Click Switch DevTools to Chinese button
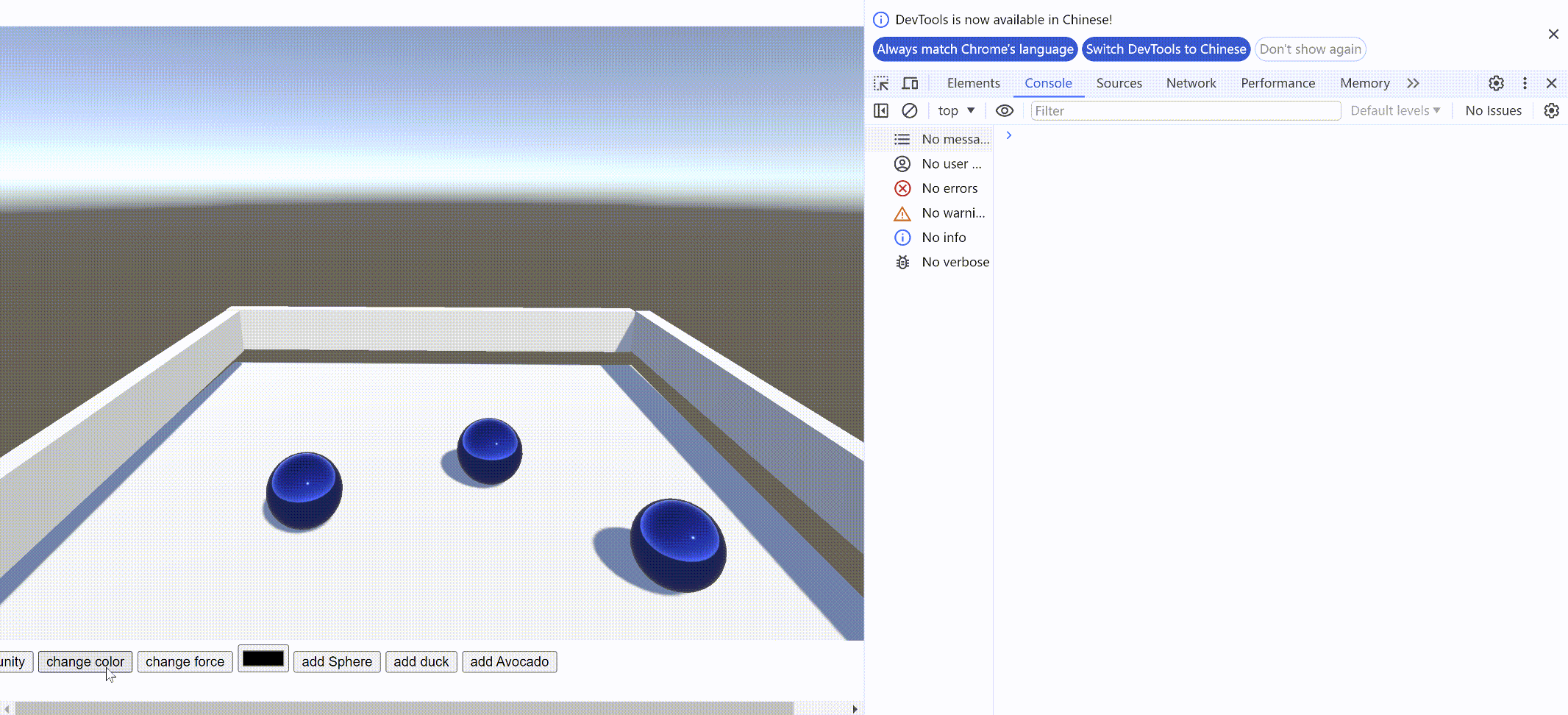This screenshot has width=1568, height=715. [x=1166, y=49]
